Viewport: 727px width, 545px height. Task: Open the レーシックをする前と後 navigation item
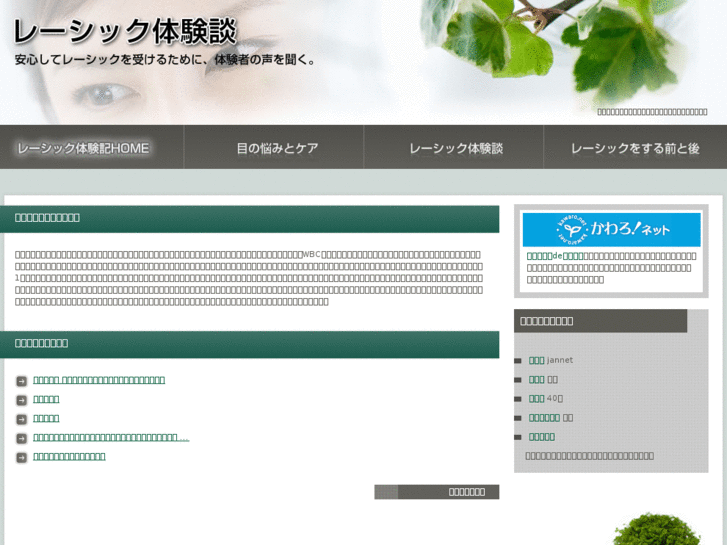coord(635,148)
